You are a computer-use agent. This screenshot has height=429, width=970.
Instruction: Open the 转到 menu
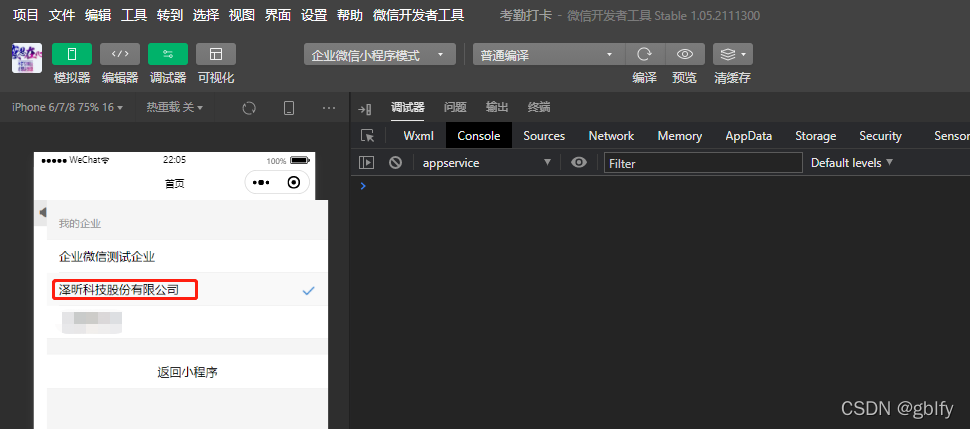(x=170, y=15)
